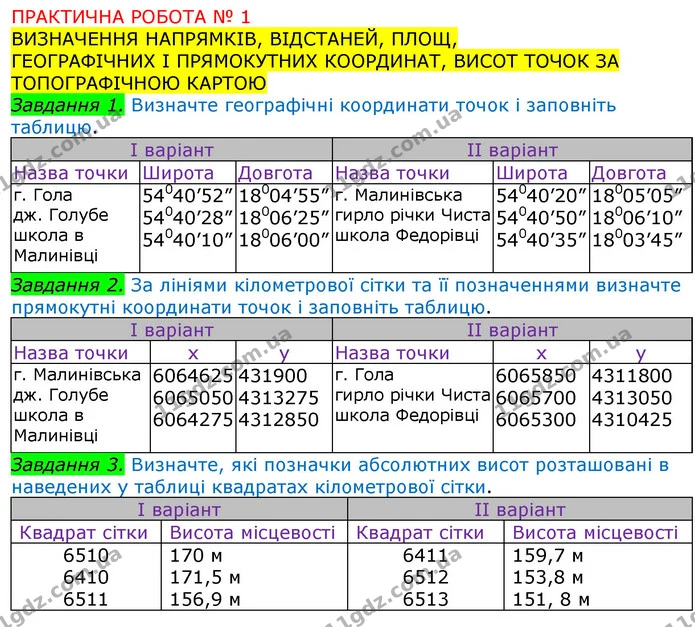Click 'Квадрат сітки' header under ІІ варіант

pos(420,533)
